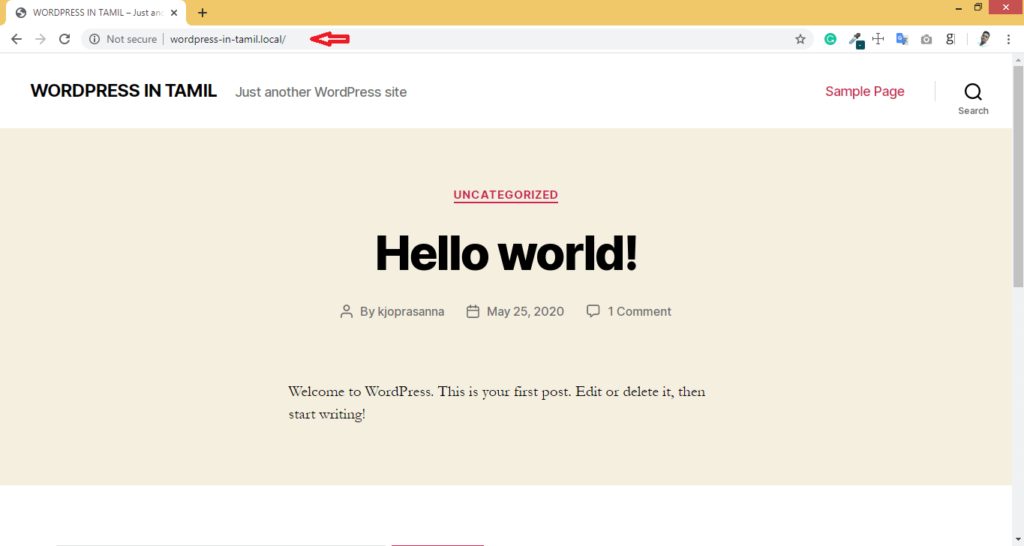Click the vertical scrollbar thumb
This screenshot has height=546, width=1024.
pyautogui.click(x=1018, y=176)
